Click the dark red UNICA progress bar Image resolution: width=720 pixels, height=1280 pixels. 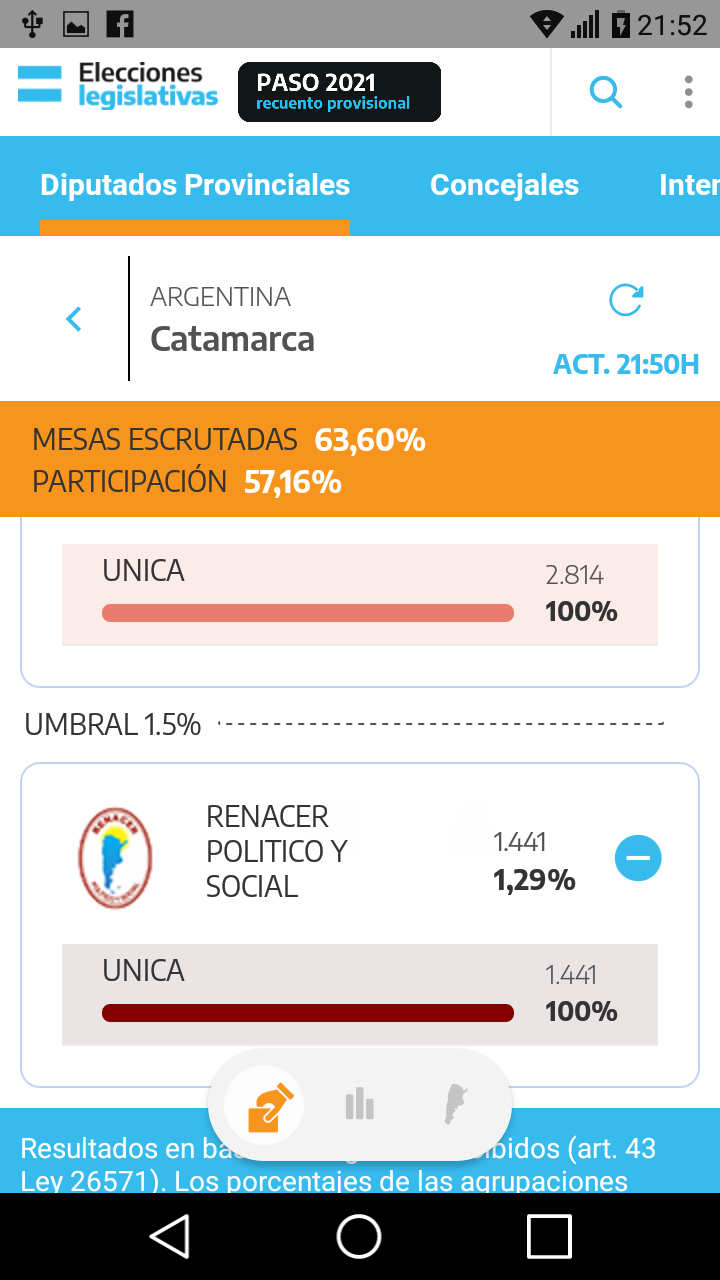[308, 1013]
